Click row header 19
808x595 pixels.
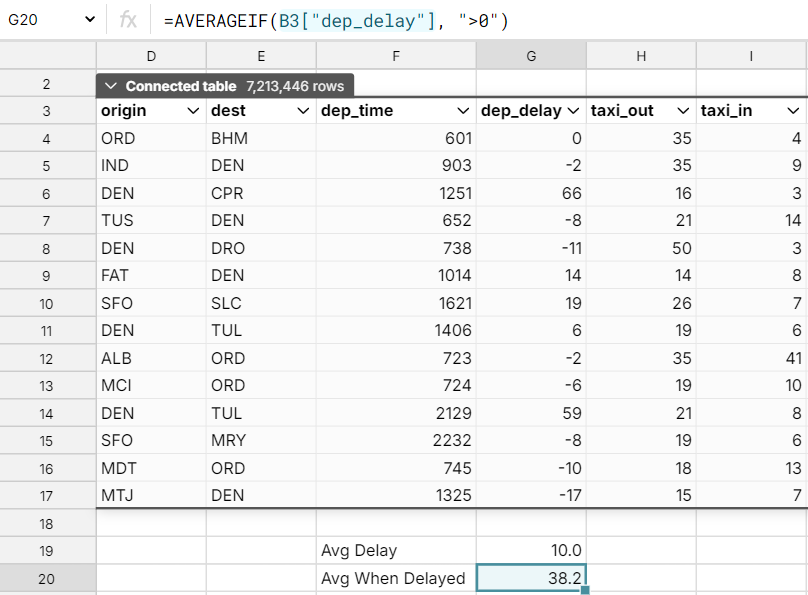(x=47, y=550)
